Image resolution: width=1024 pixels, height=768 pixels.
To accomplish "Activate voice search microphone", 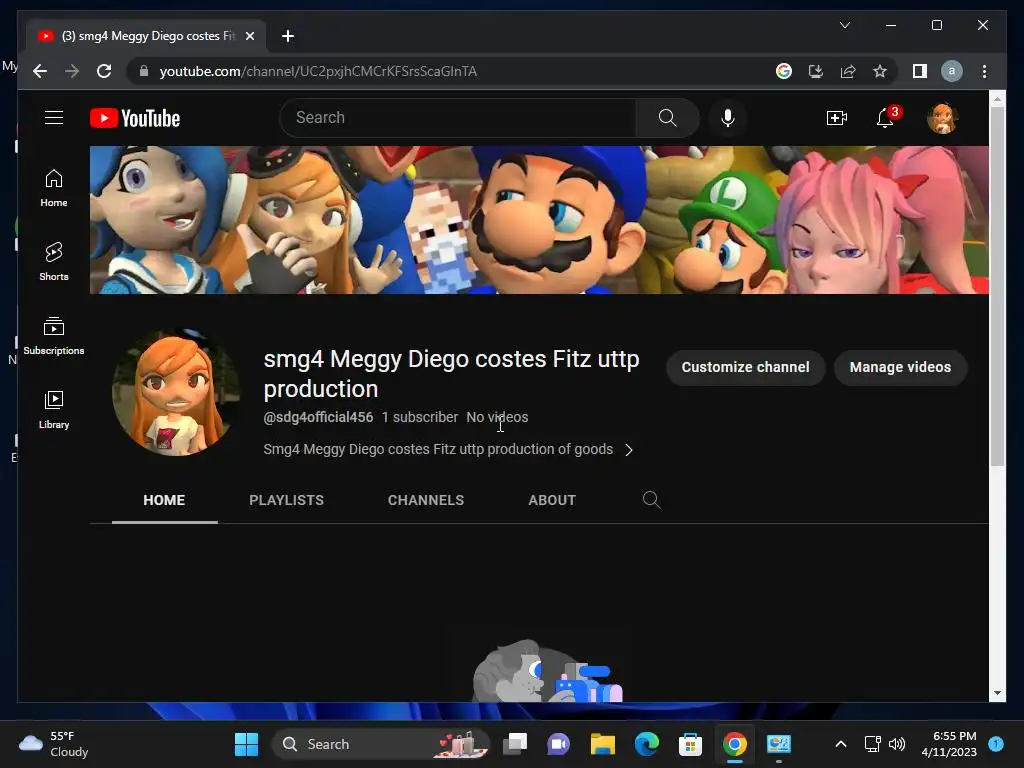I will click(728, 118).
